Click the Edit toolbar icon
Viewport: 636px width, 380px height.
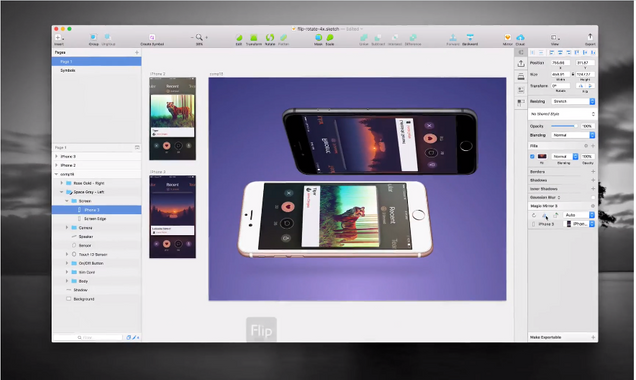click(239, 37)
